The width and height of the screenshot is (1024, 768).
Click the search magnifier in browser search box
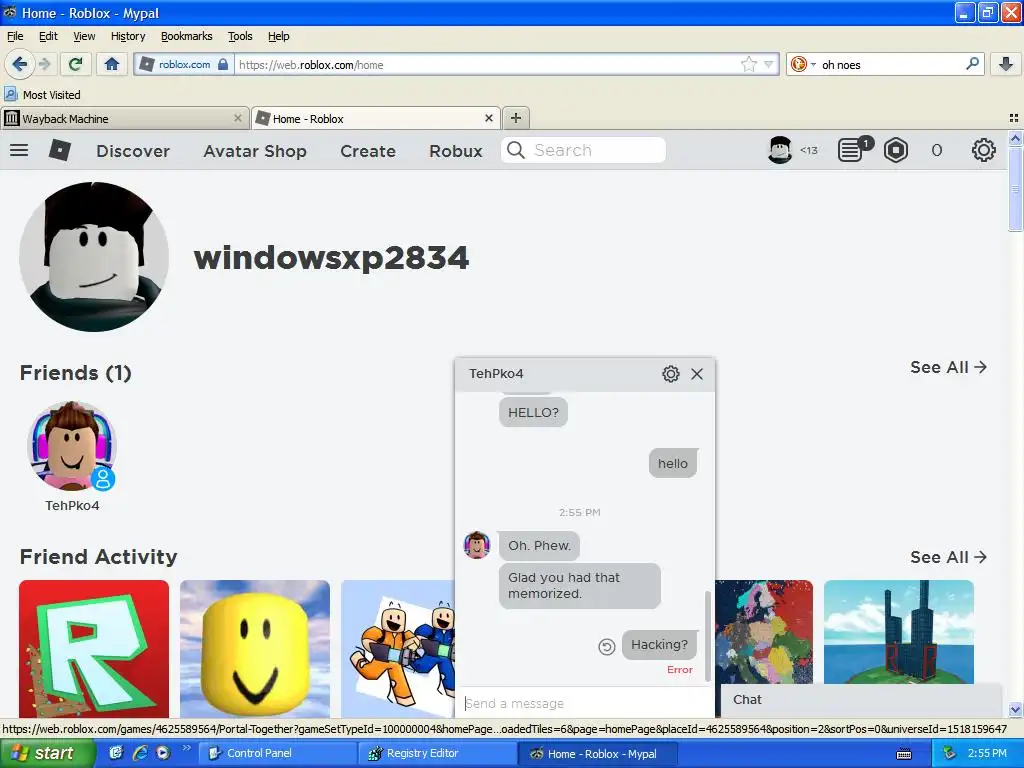point(972,64)
